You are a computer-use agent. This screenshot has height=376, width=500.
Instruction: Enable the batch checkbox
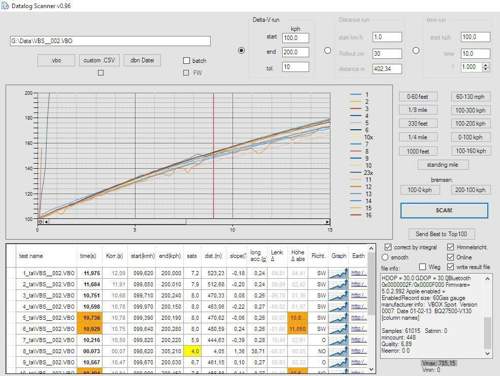[x=186, y=60]
